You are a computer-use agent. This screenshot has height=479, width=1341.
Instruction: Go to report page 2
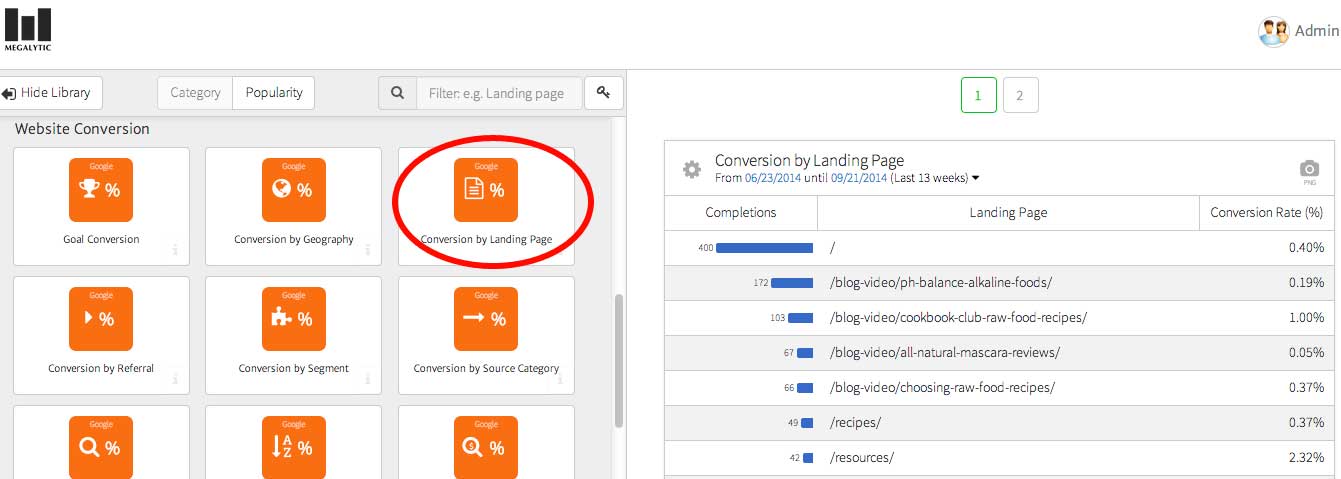pyautogui.click(x=1019, y=96)
